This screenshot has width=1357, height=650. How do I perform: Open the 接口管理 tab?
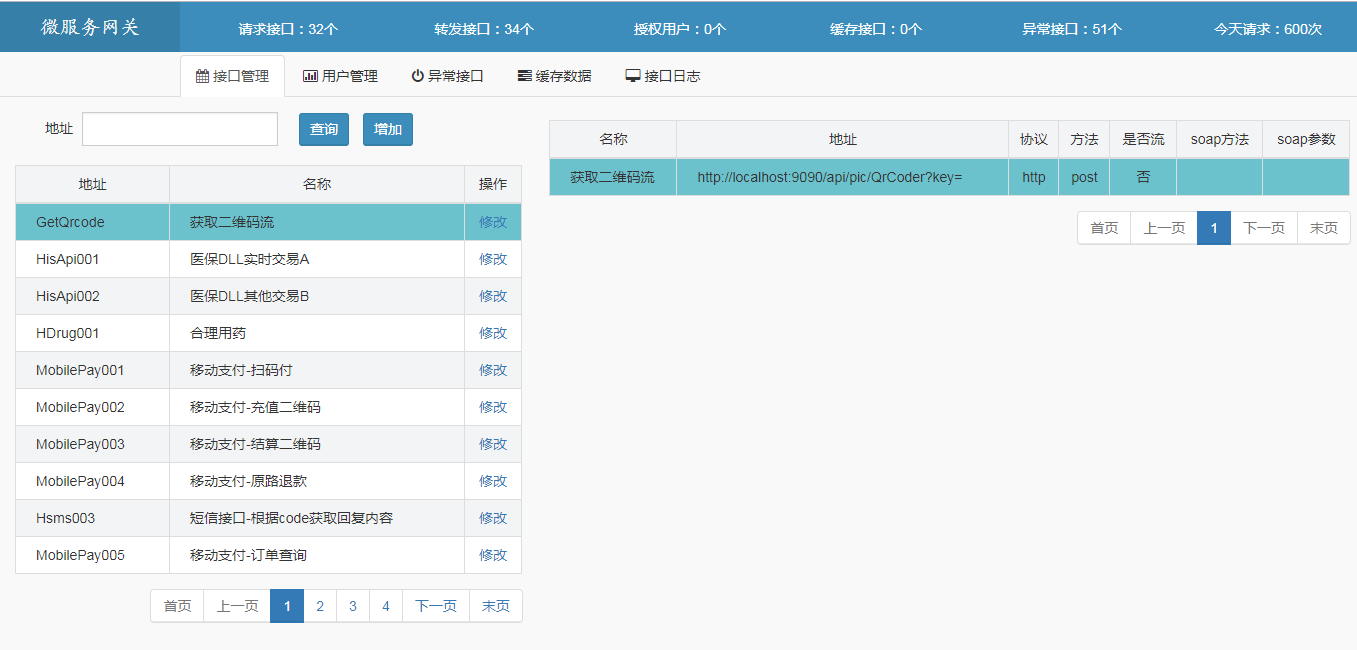pos(232,76)
